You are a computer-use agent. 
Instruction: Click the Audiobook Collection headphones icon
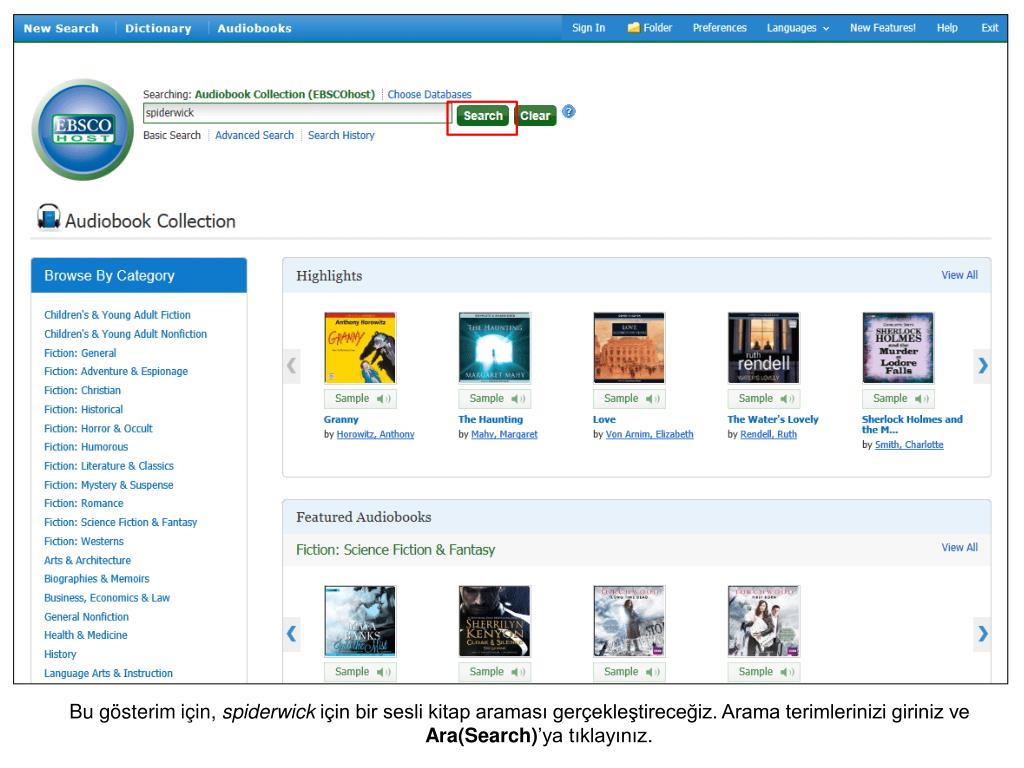[x=49, y=217]
